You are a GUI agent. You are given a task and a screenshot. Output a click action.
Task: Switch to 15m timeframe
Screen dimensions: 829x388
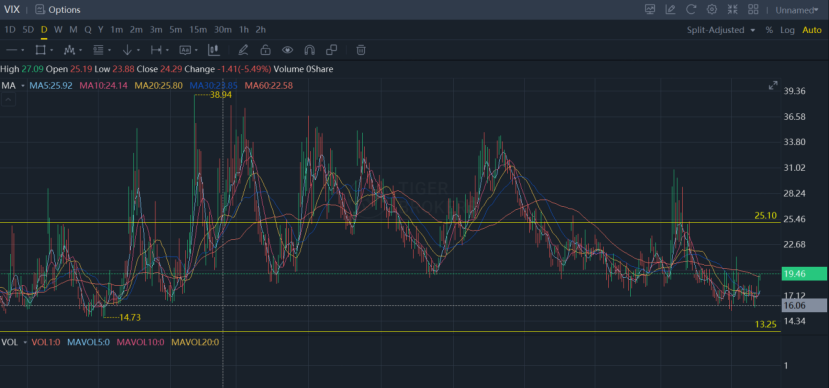pos(198,30)
